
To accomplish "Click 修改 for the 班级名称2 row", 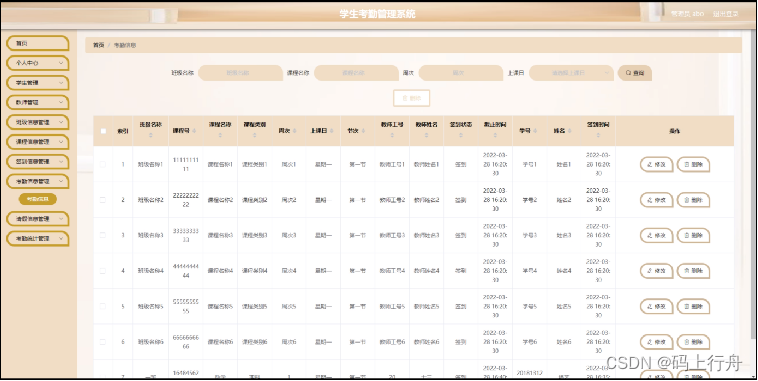I will [x=656, y=200].
